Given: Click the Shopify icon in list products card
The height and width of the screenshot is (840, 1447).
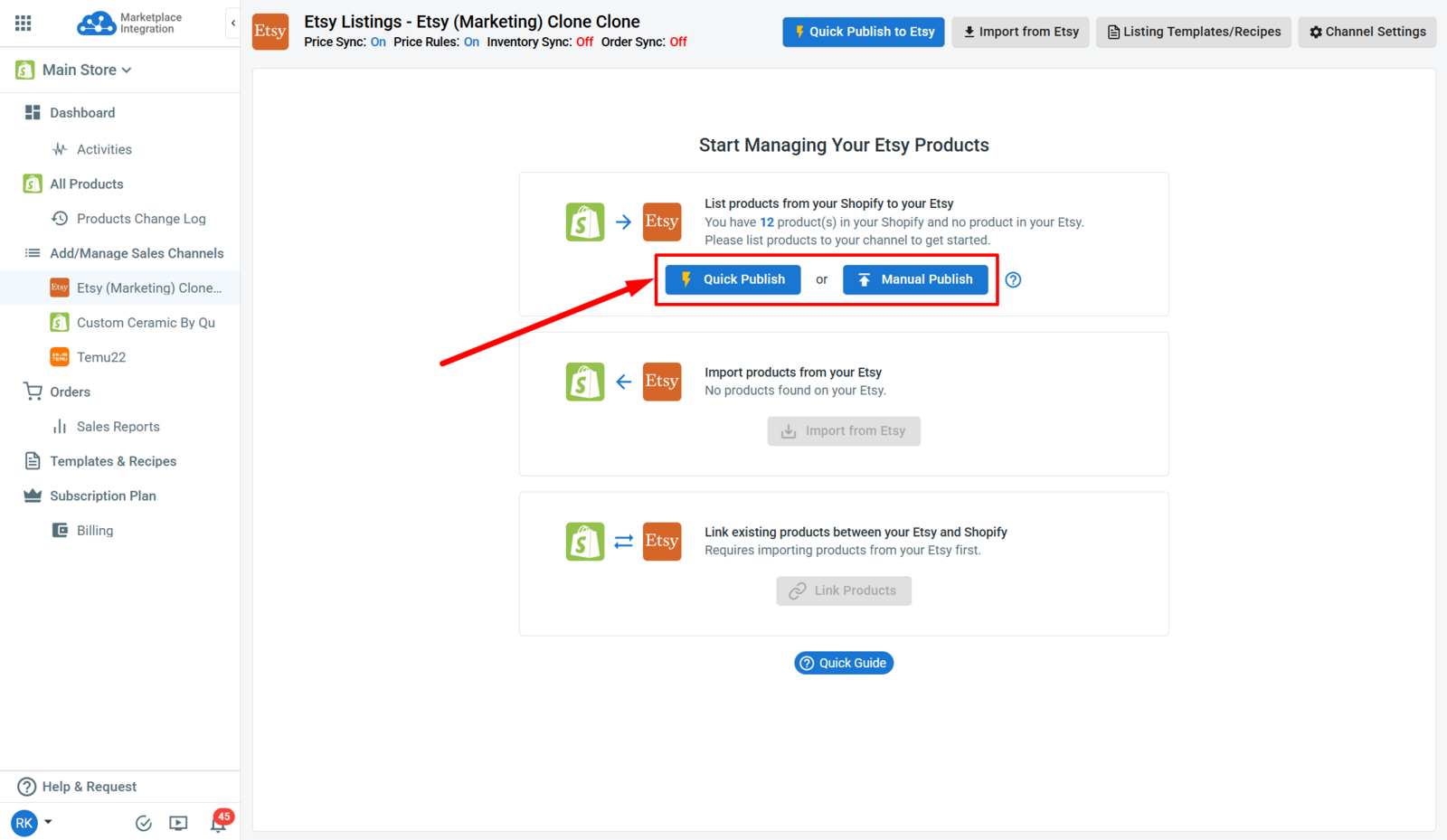Looking at the screenshot, I should pyautogui.click(x=585, y=222).
